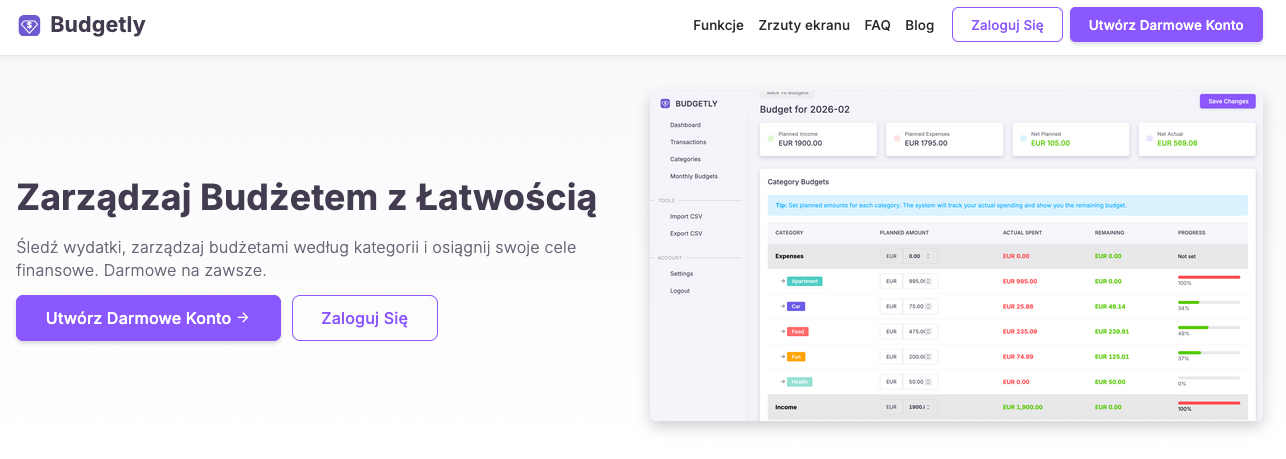The image size is (1286, 459).
Task: Select Import CSV in the preview sidebar
Action: (x=686, y=216)
